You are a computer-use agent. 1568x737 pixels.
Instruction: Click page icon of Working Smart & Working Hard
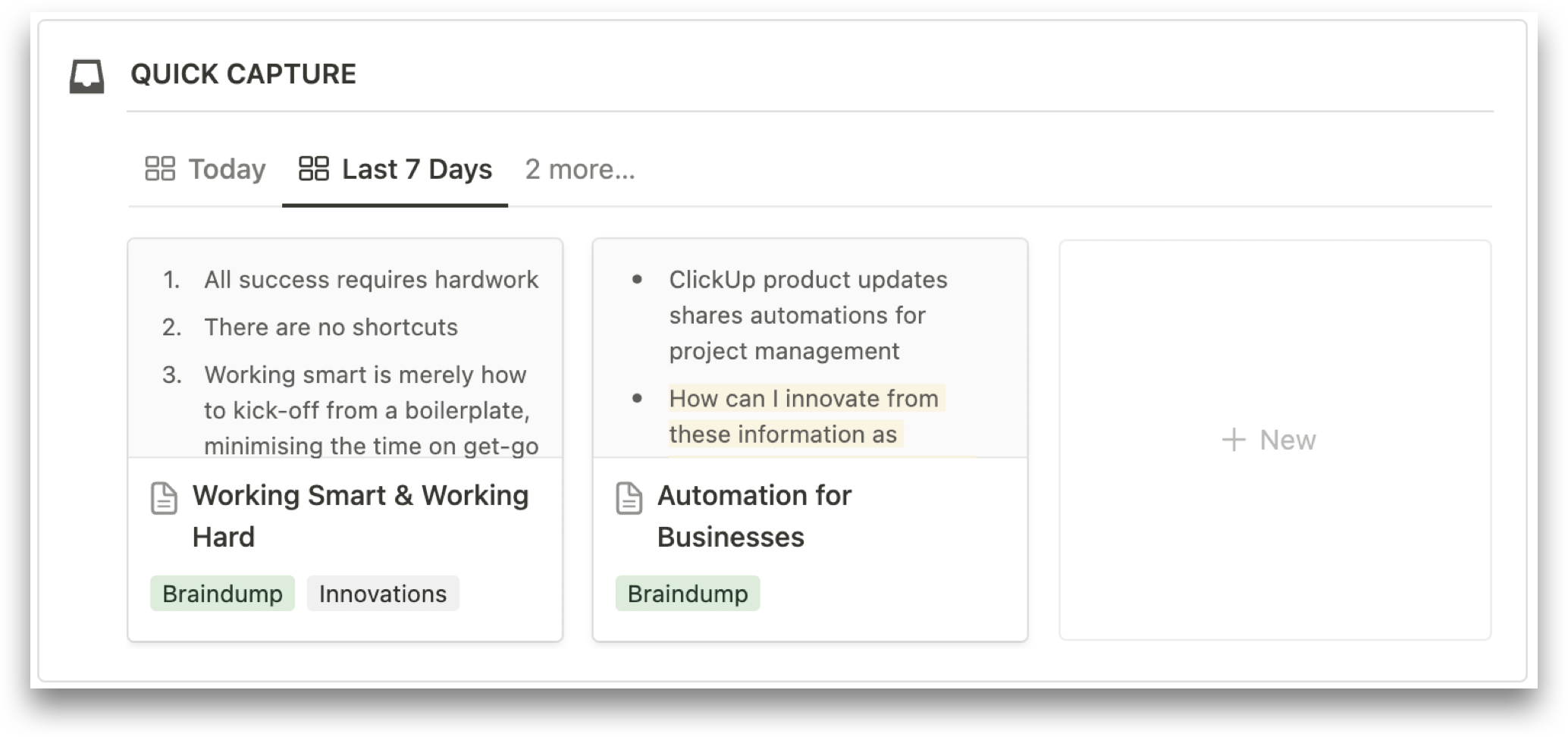pyautogui.click(x=164, y=498)
